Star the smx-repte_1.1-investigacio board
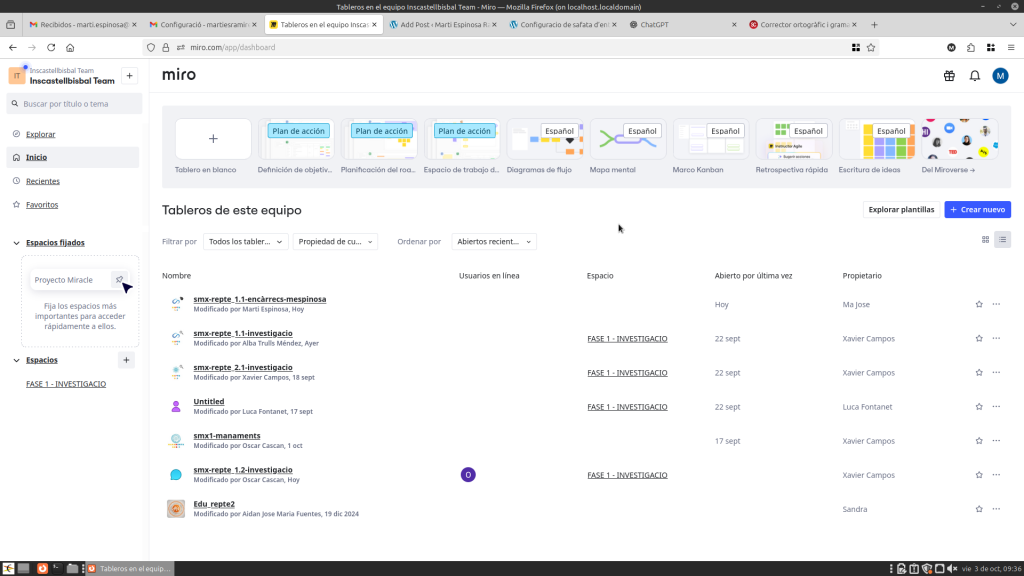This screenshot has height=576, width=1024. [979, 339]
